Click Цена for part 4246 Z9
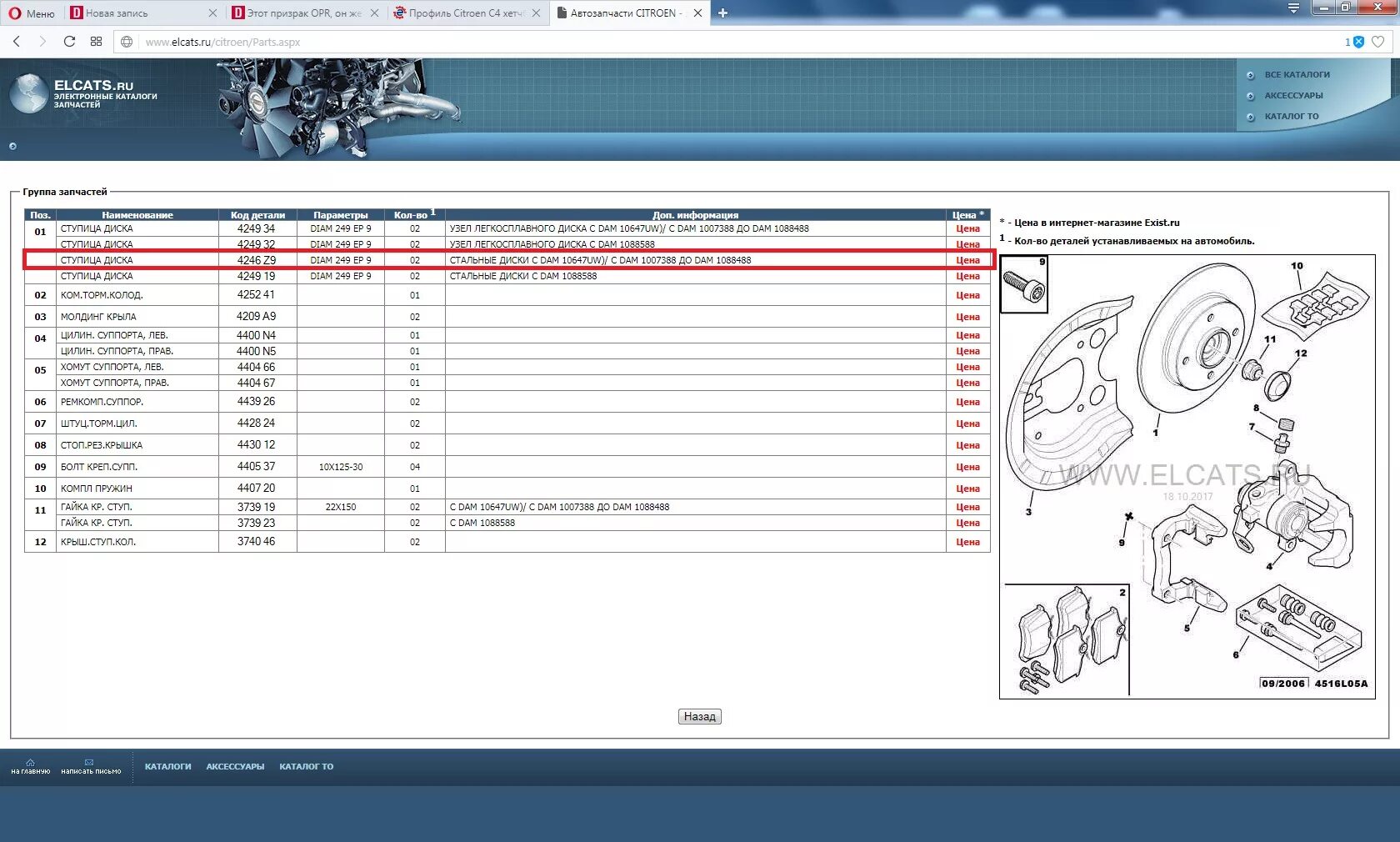Screen dimensions: 1400x842 [967, 260]
